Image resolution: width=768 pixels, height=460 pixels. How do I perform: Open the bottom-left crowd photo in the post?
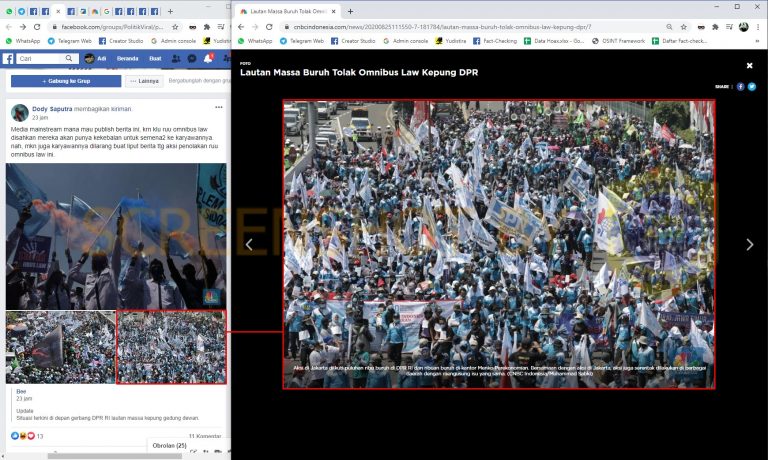point(61,347)
